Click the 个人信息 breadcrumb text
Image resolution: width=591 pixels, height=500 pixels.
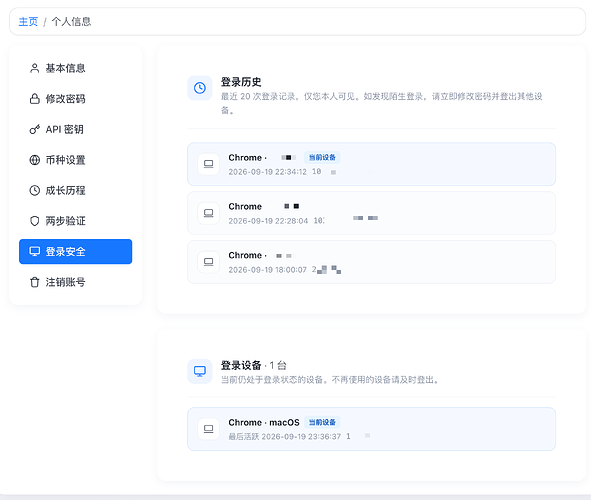click(x=71, y=21)
